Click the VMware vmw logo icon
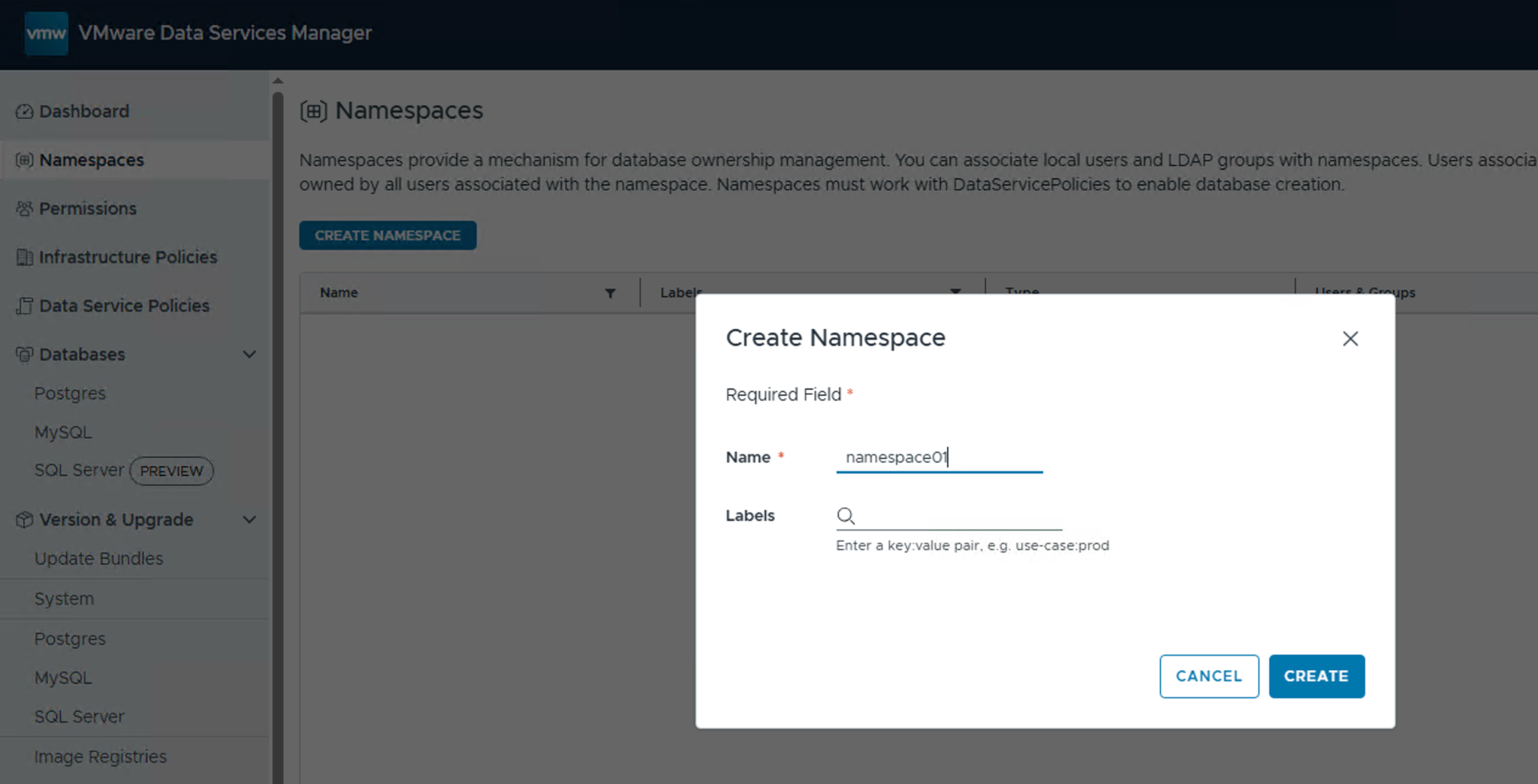This screenshot has height=784, width=1538. pos(46,33)
